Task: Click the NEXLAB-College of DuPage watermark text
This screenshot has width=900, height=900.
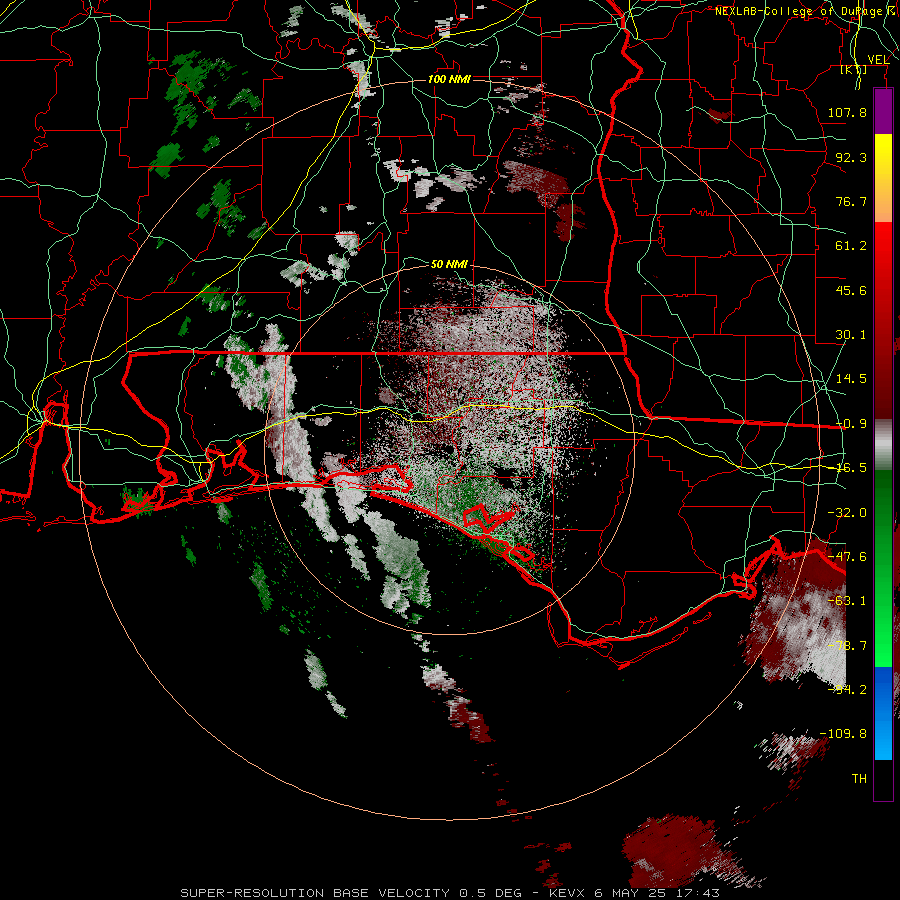Action: (804, 11)
